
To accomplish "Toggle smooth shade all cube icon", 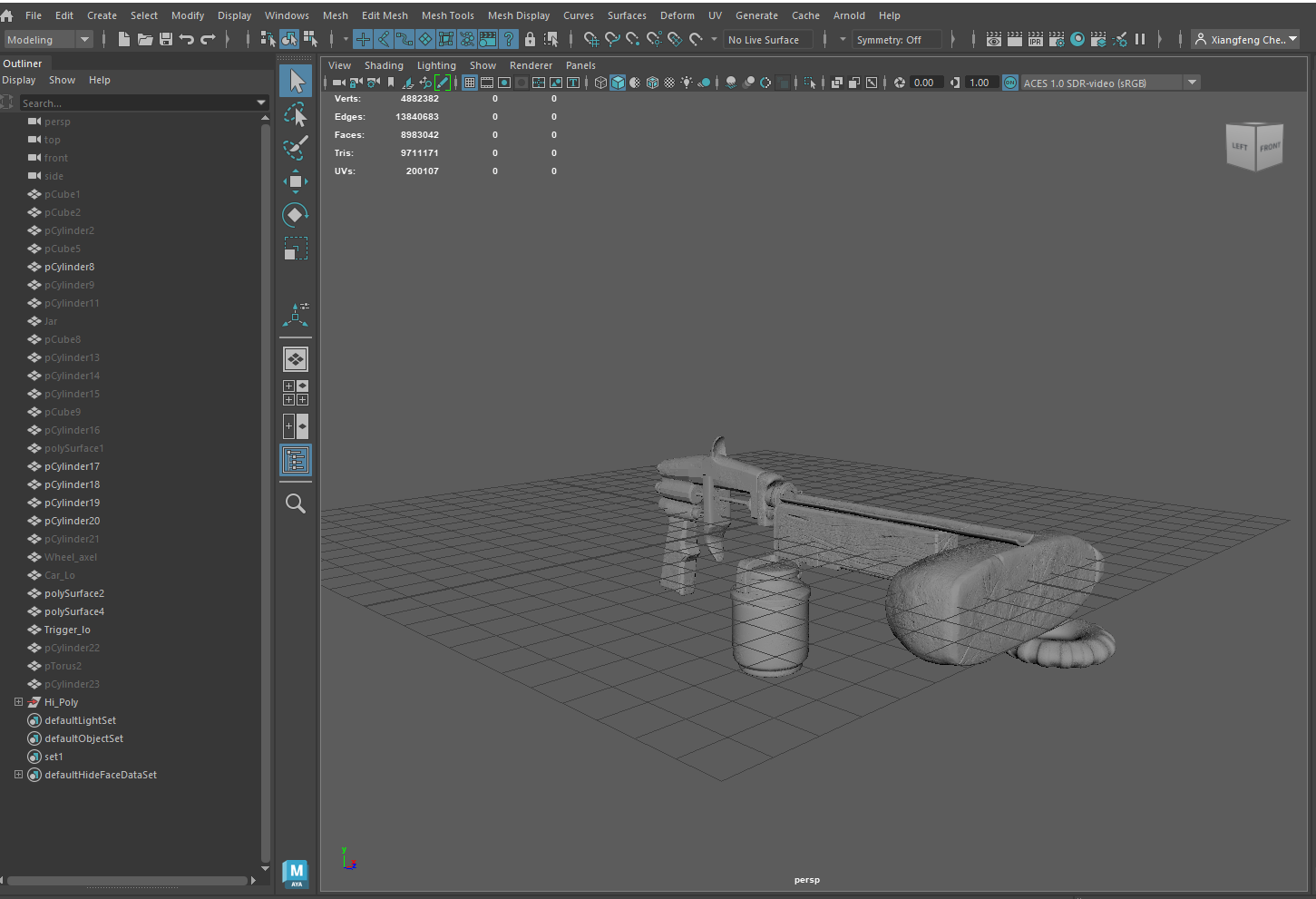I will (x=618, y=83).
